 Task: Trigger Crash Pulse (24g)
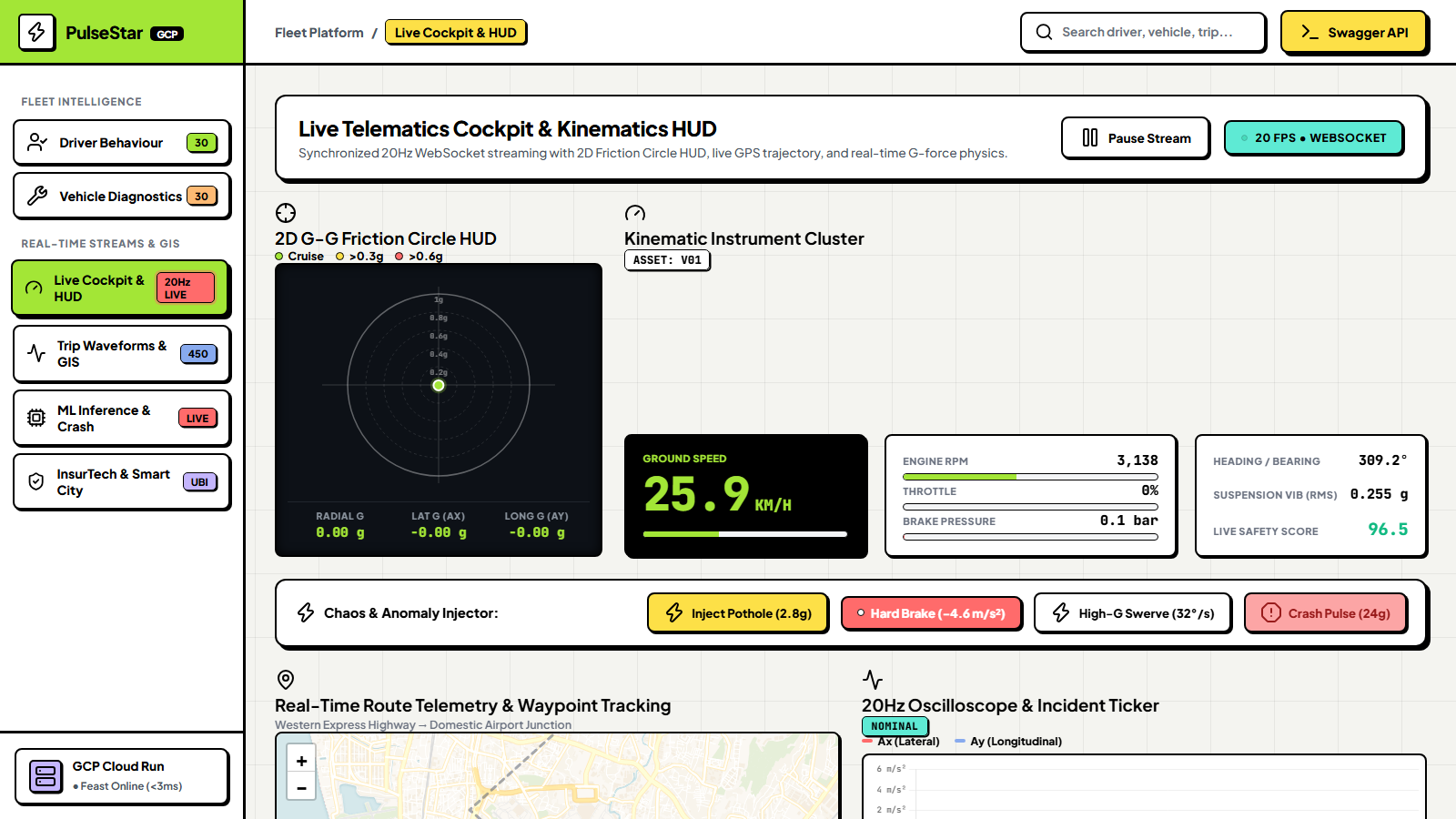coord(1326,613)
